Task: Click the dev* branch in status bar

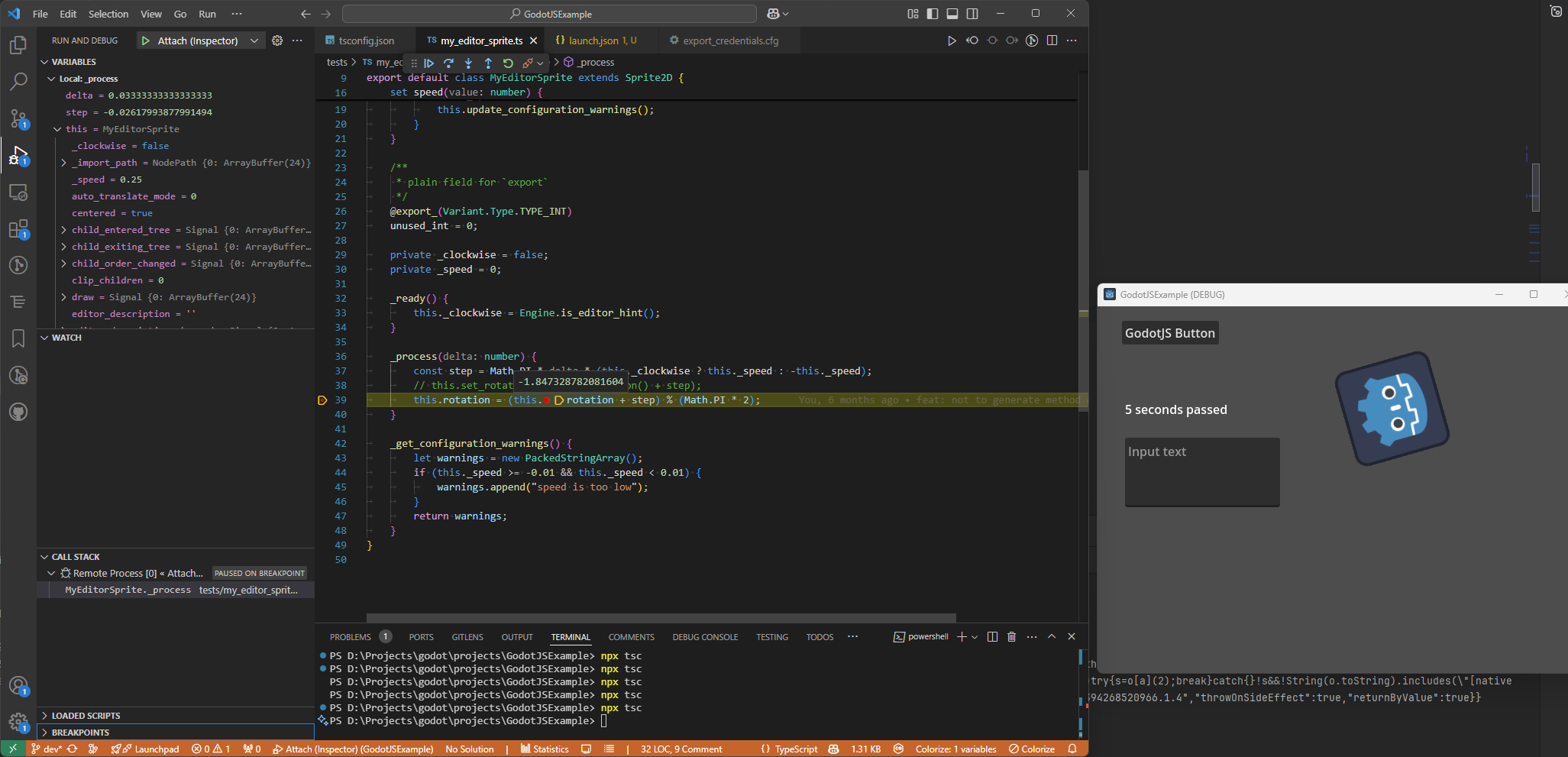Action: [x=47, y=749]
